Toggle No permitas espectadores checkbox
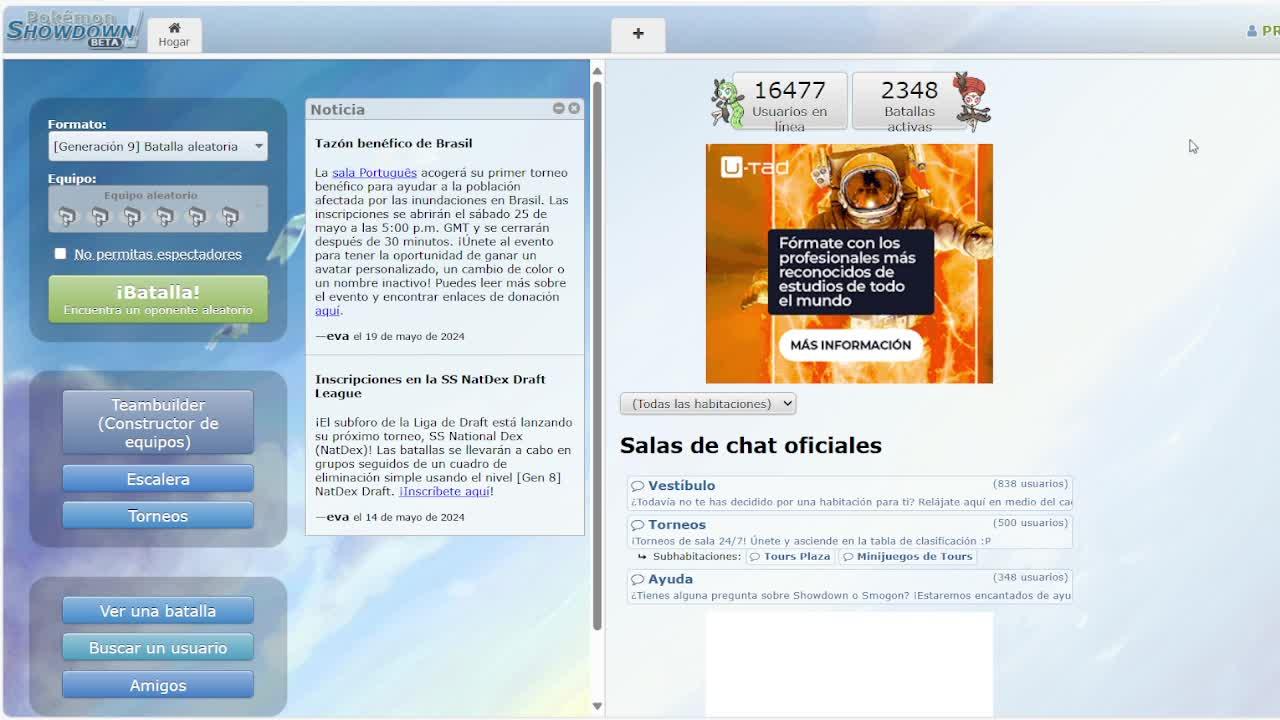1280x720 pixels. coord(60,254)
